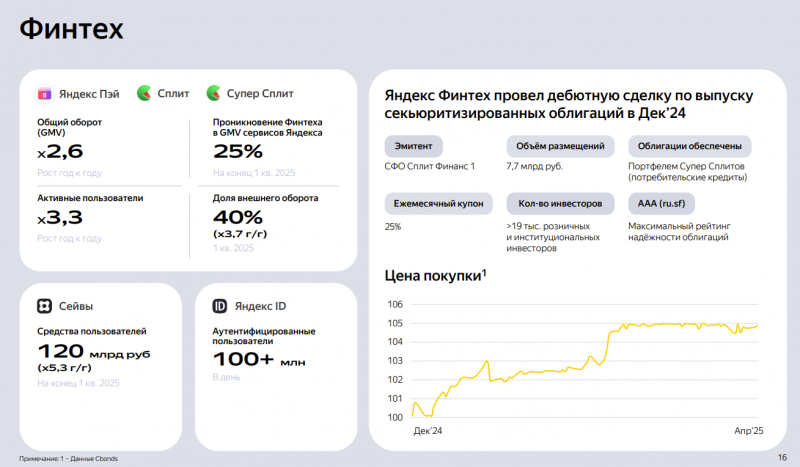Click the 7,7 млрд руб. text
This screenshot has width=800, height=467.
tap(535, 166)
